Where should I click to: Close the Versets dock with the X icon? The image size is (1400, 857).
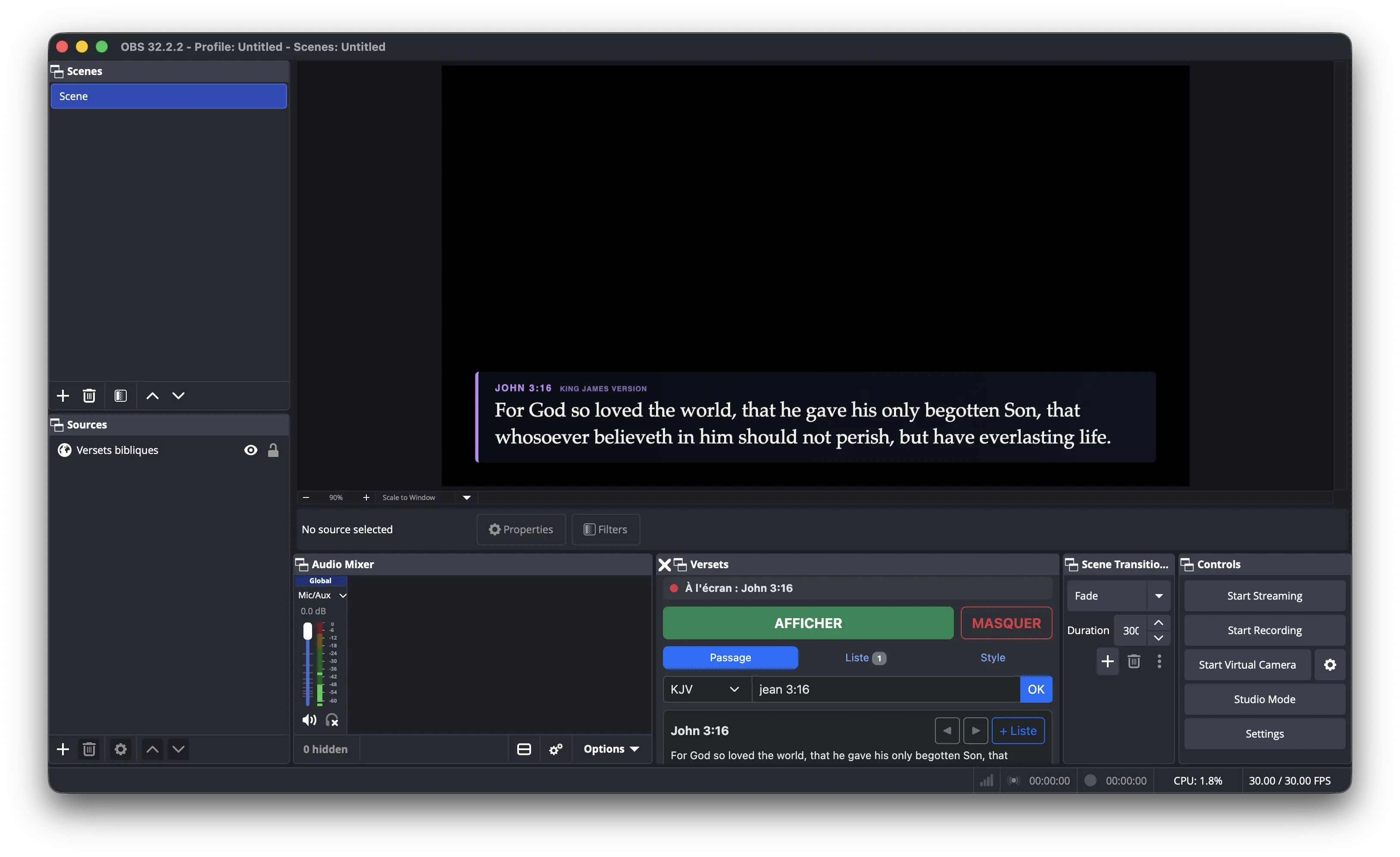pyautogui.click(x=664, y=564)
